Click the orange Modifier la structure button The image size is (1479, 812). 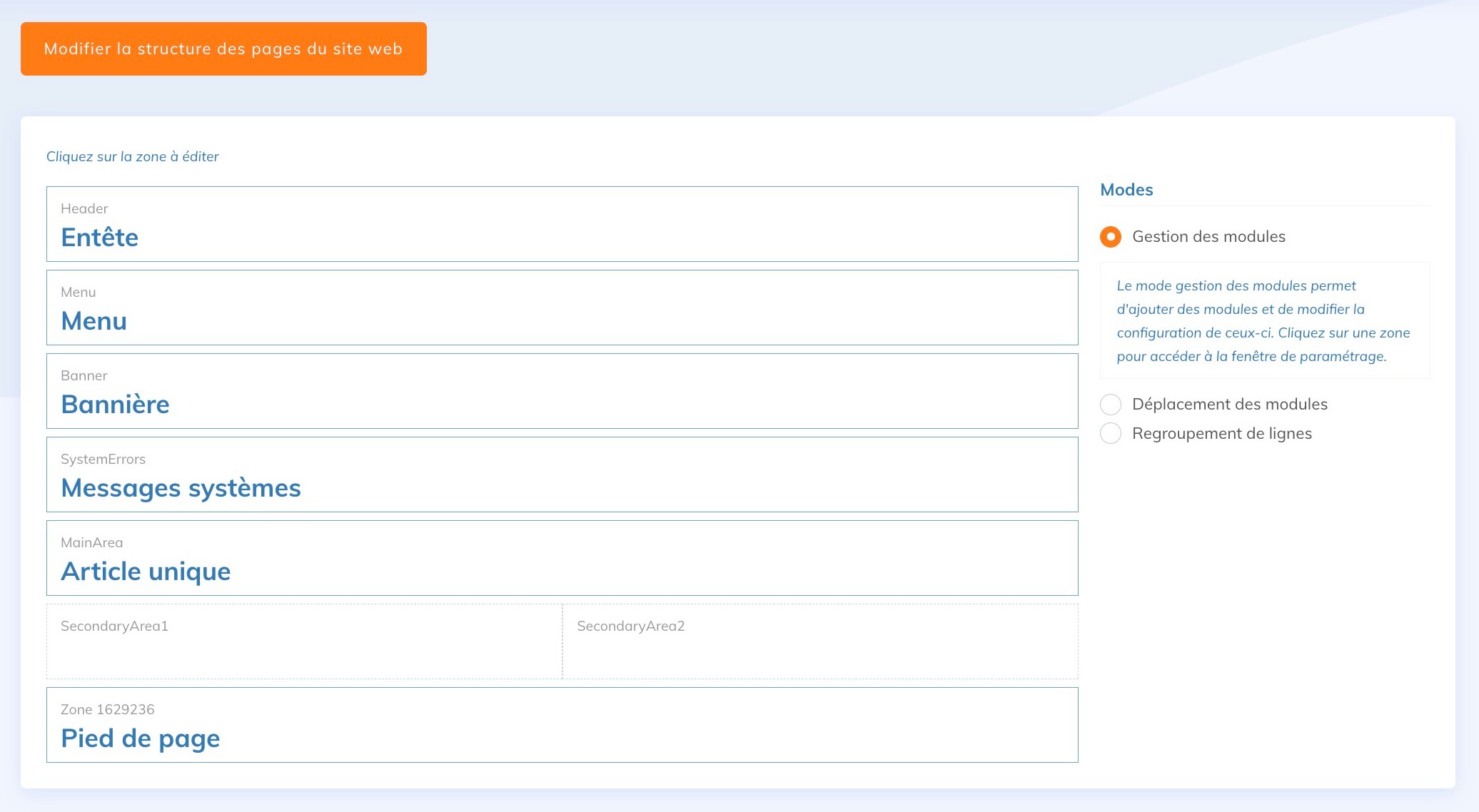point(223,49)
